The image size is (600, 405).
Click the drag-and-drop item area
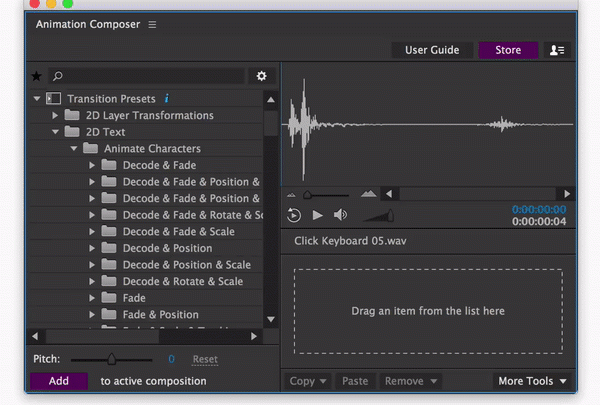[428, 311]
